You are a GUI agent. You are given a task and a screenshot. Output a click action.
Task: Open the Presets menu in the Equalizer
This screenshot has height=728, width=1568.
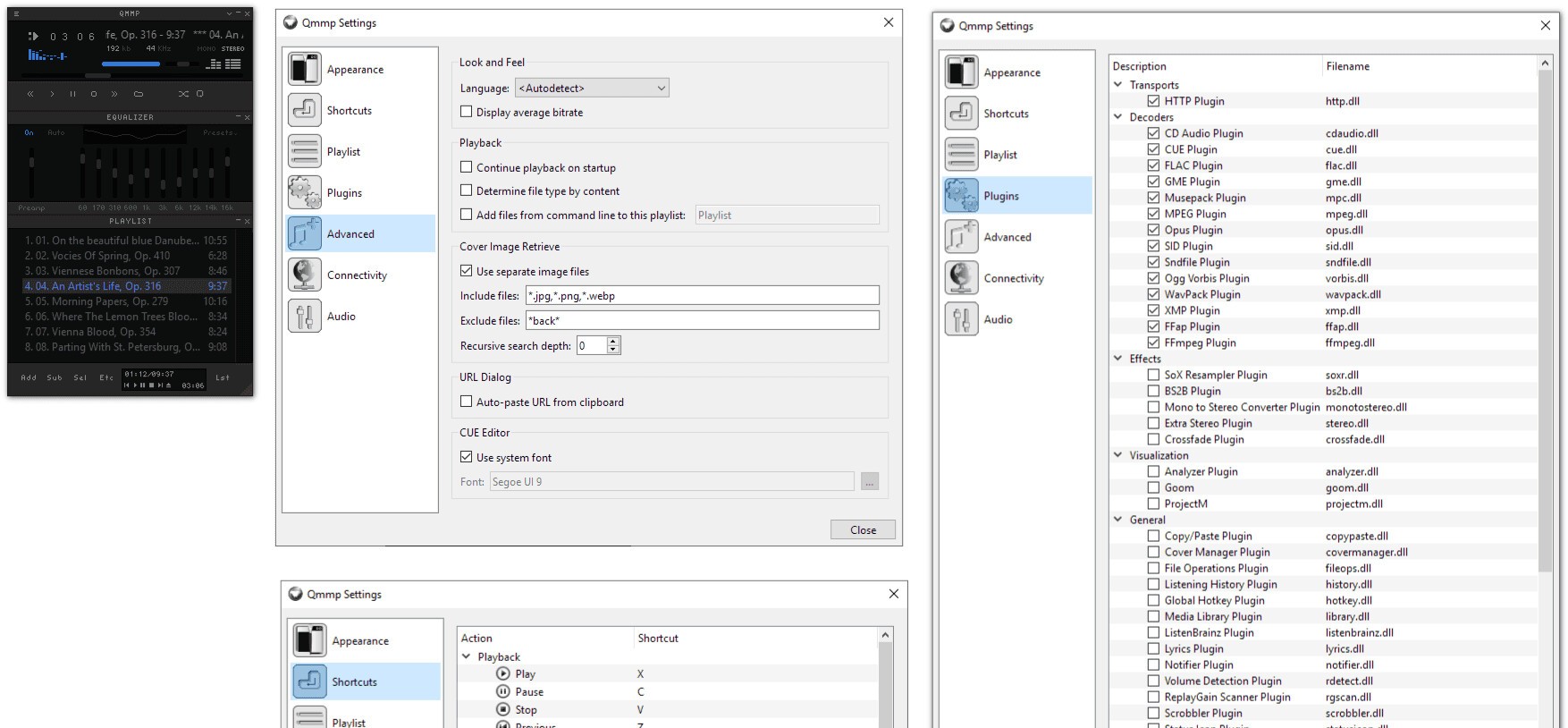tap(218, 132)
